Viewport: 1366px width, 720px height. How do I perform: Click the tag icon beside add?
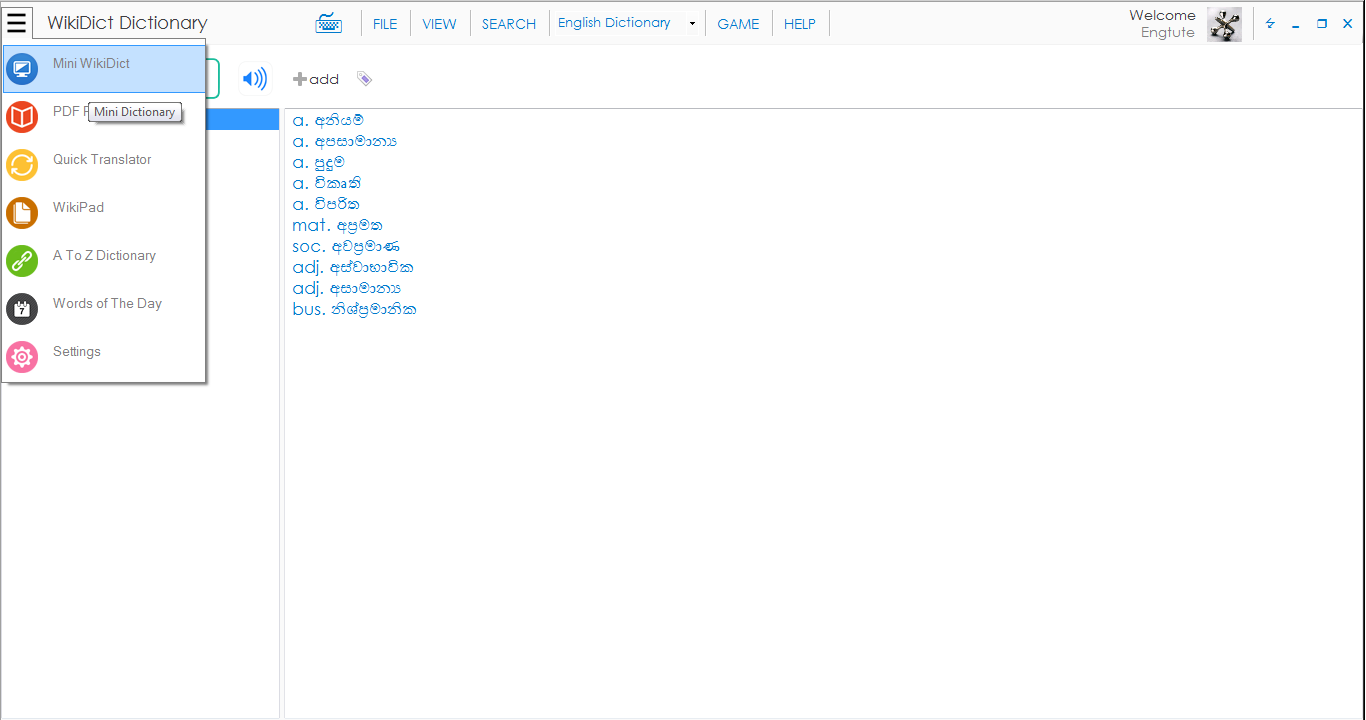pyautogui.click(x=364, y=79)
